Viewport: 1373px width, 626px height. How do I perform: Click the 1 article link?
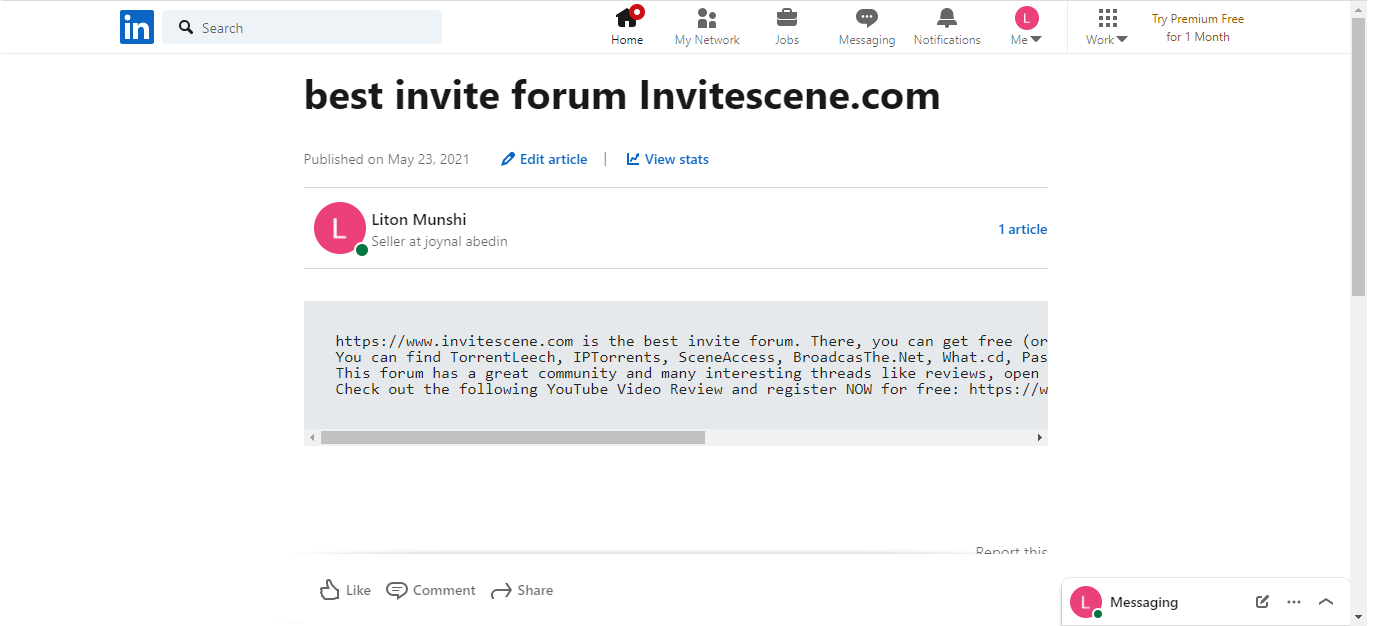pos(1022,229)
